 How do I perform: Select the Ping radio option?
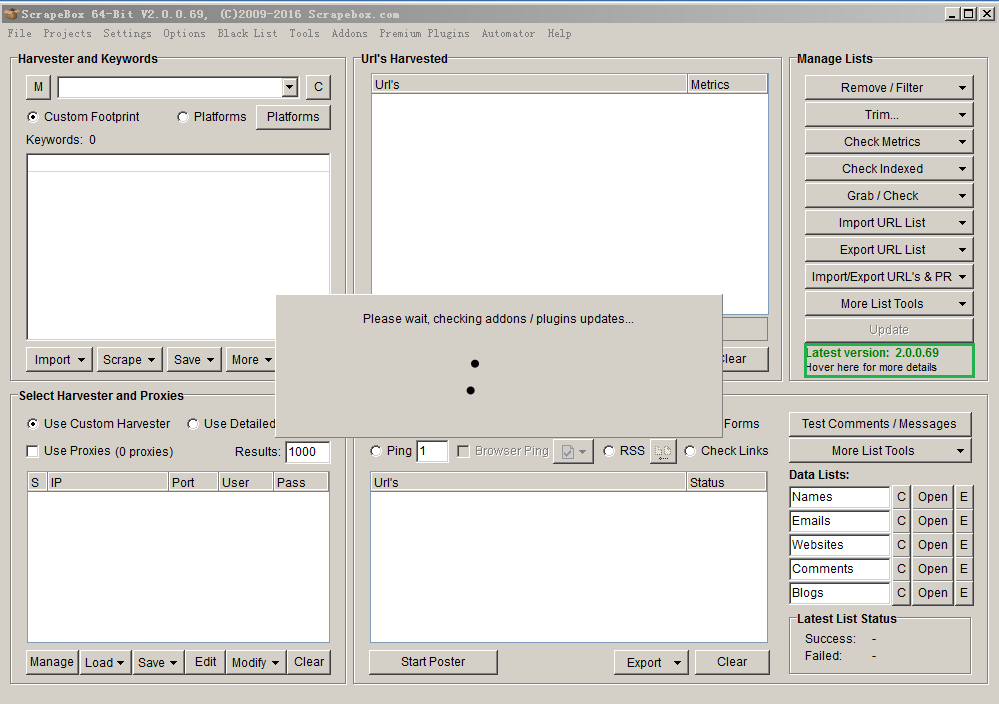click(376, 451)
